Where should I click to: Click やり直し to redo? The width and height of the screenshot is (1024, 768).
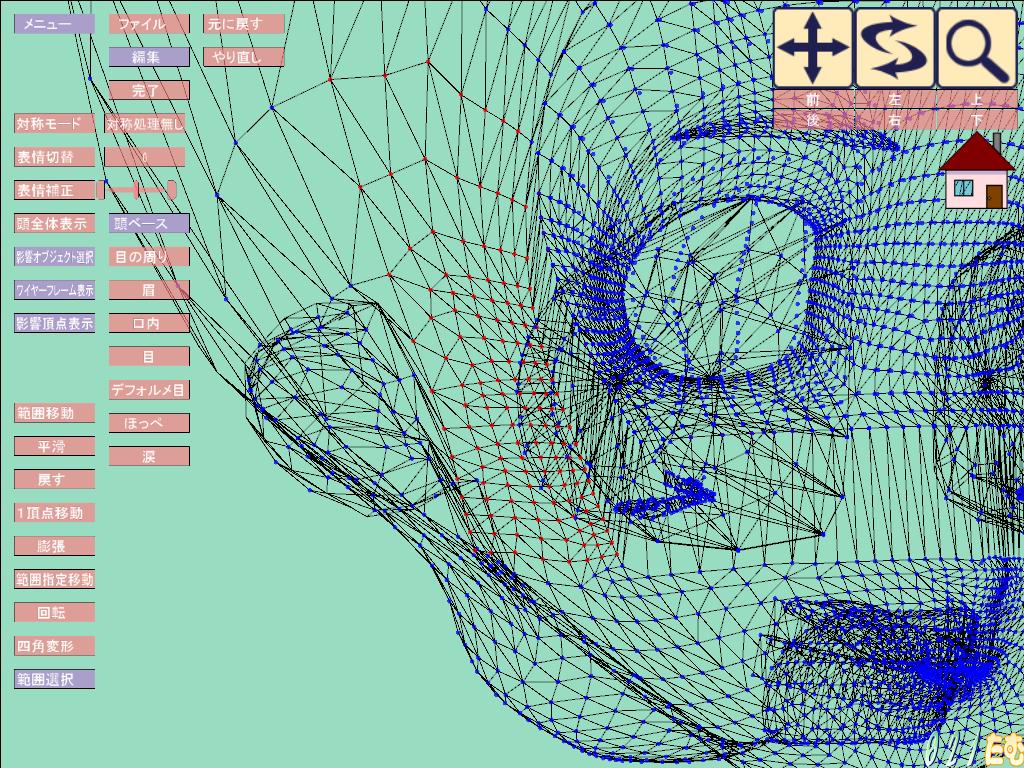coord(244,57)
